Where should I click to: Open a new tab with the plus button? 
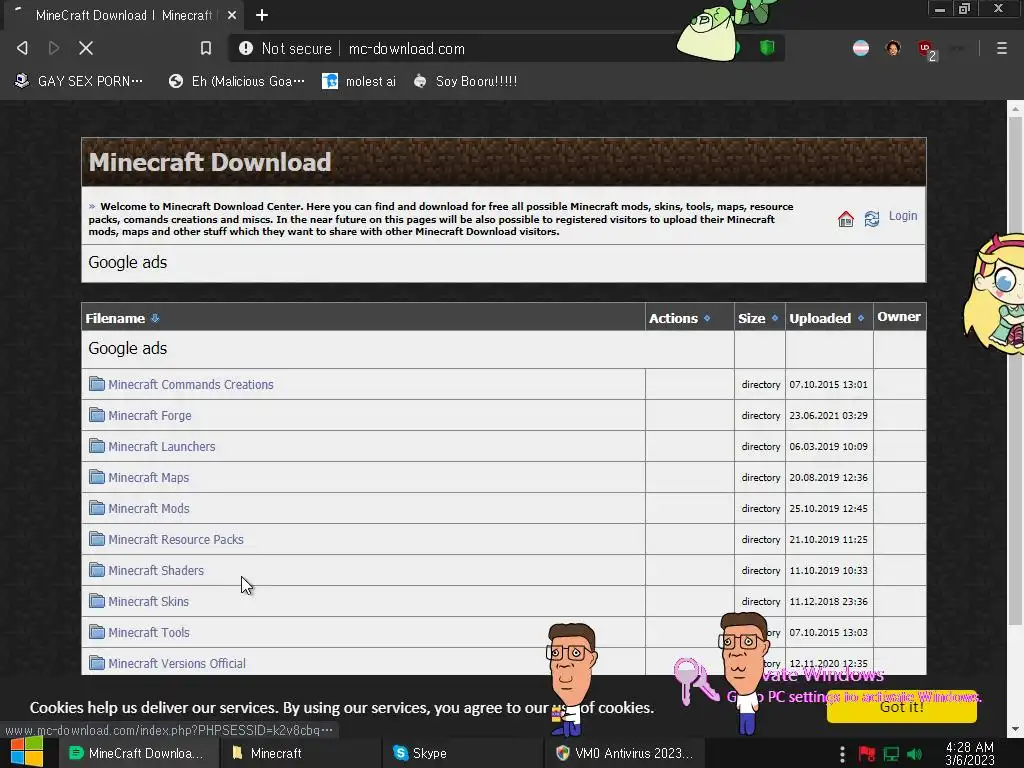tap(262, 15)
